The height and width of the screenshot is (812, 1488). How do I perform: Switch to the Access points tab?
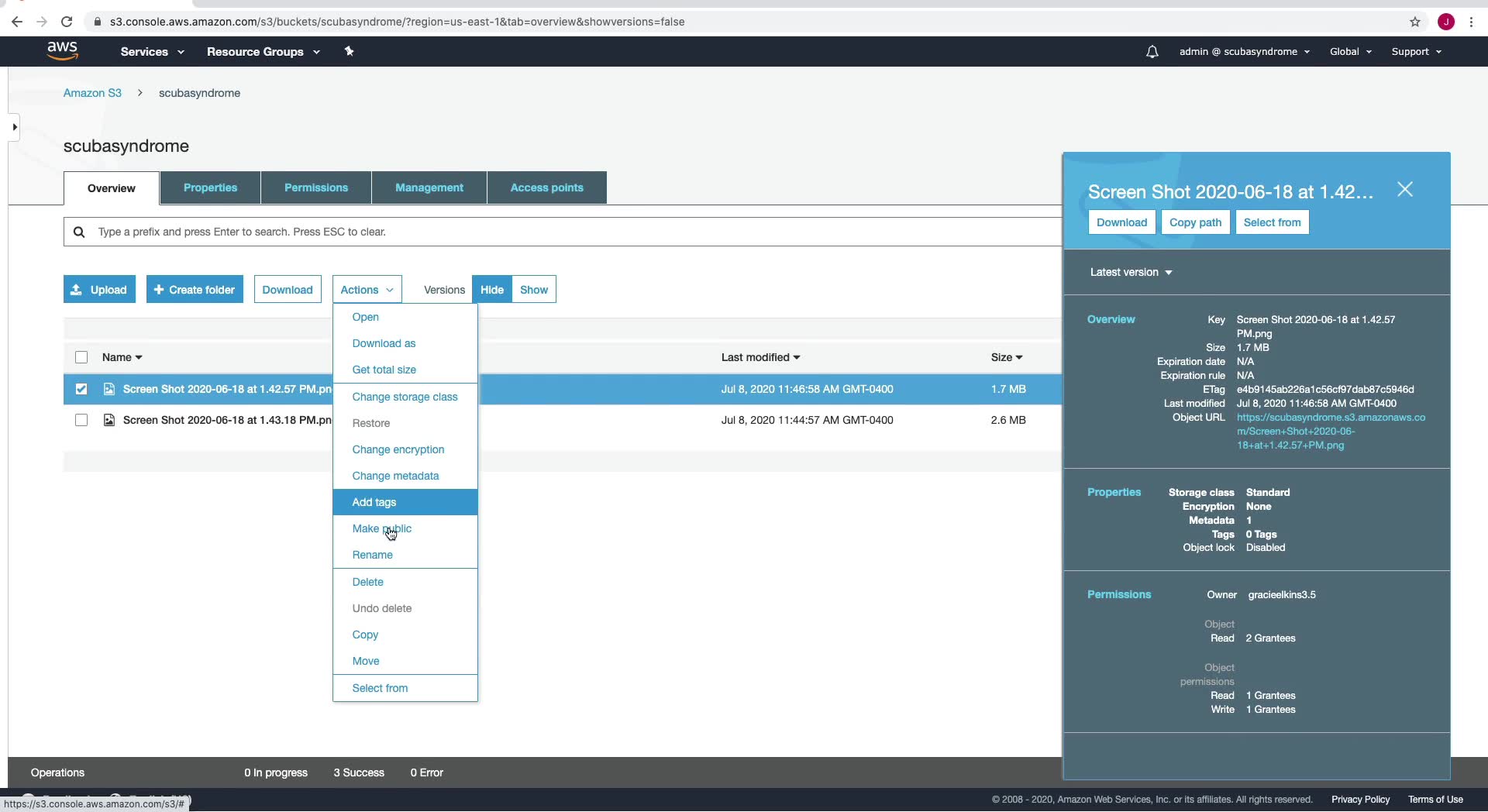click(547, 188)
